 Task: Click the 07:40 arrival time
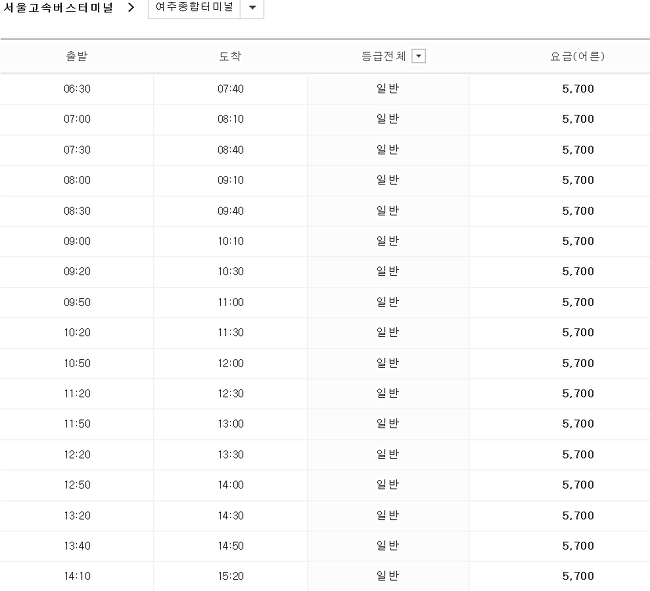[230, 89]
